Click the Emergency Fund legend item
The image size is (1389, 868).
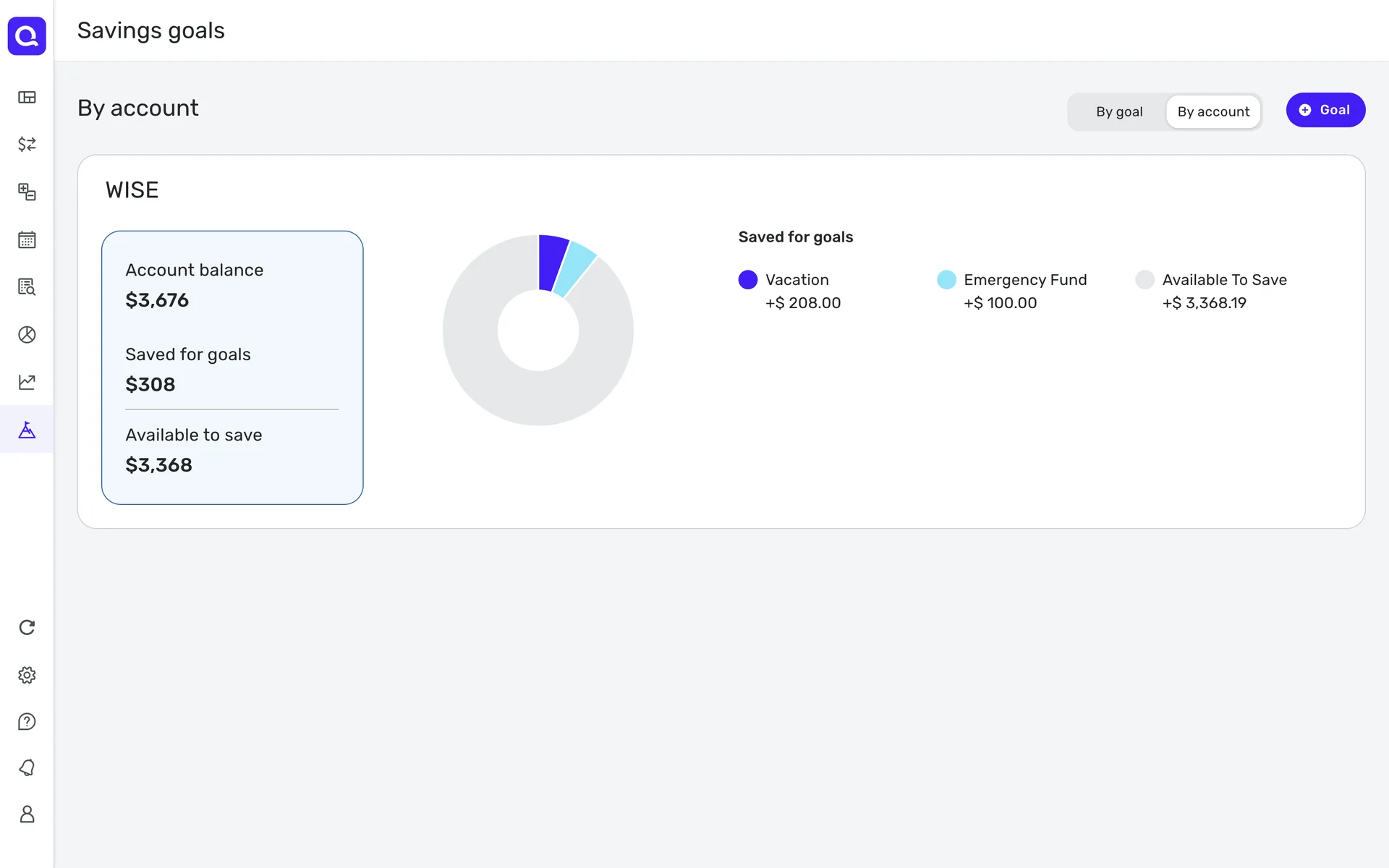tap(1024, 280)
